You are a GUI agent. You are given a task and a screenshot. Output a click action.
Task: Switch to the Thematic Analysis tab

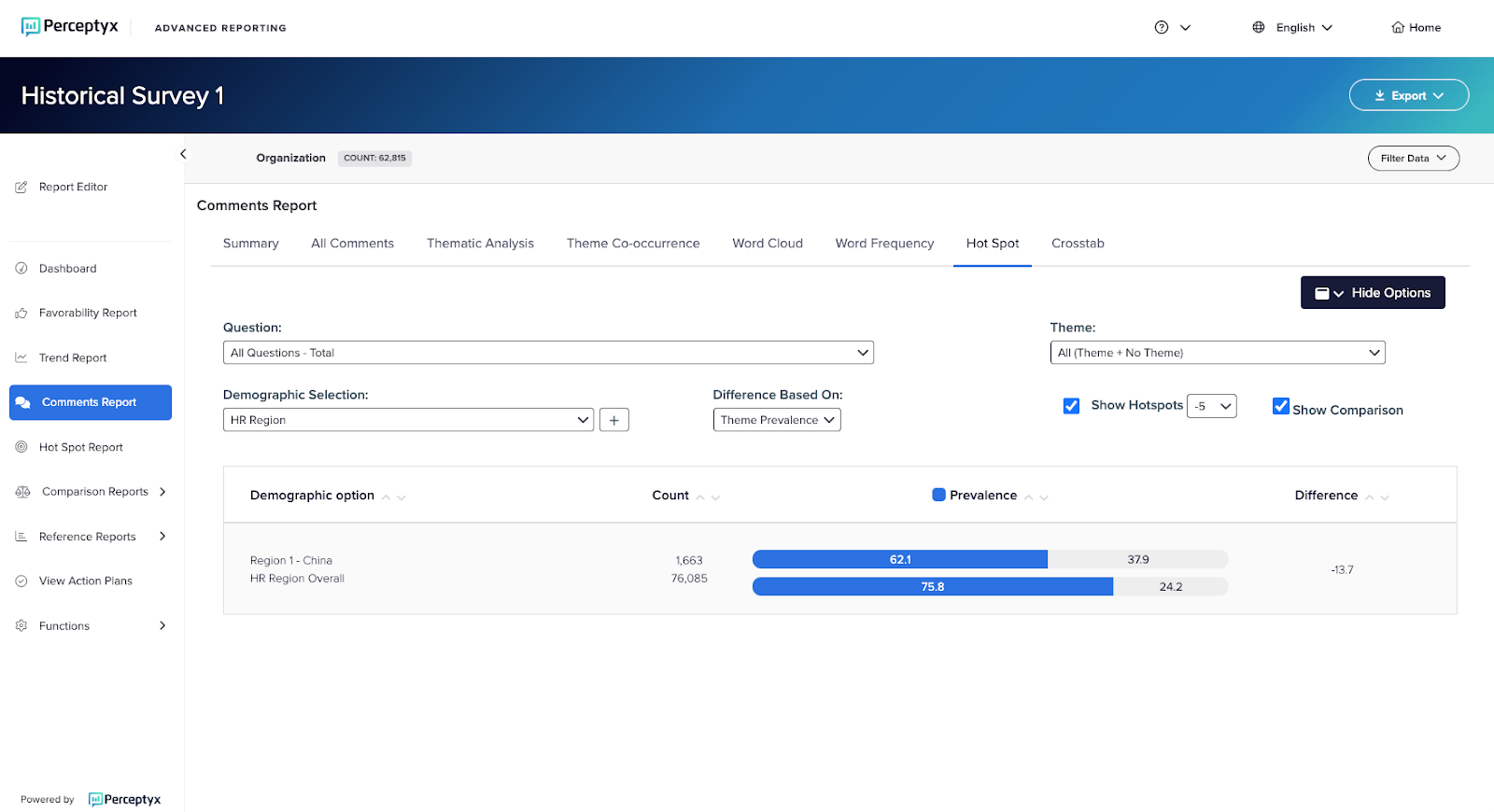tap(480, 244)
